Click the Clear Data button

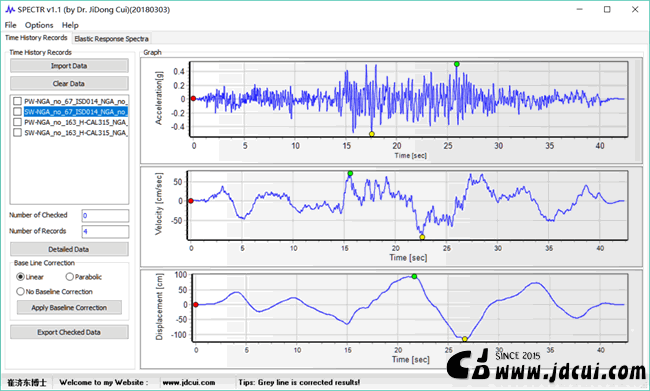[69, 83]
